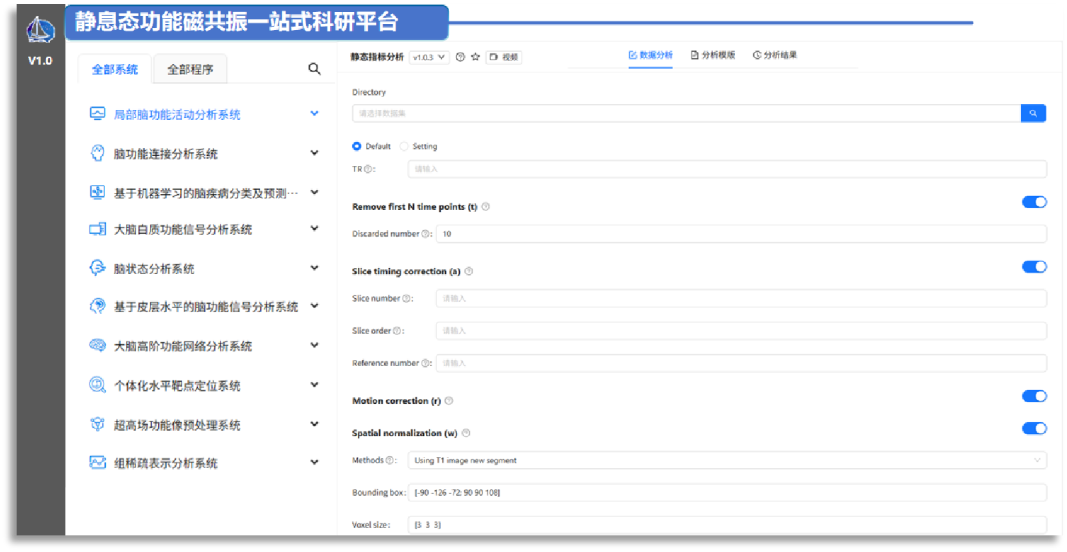Open the 分析结果 tab
Screen dimensions: 1067x552
click(x=775, y=55)
